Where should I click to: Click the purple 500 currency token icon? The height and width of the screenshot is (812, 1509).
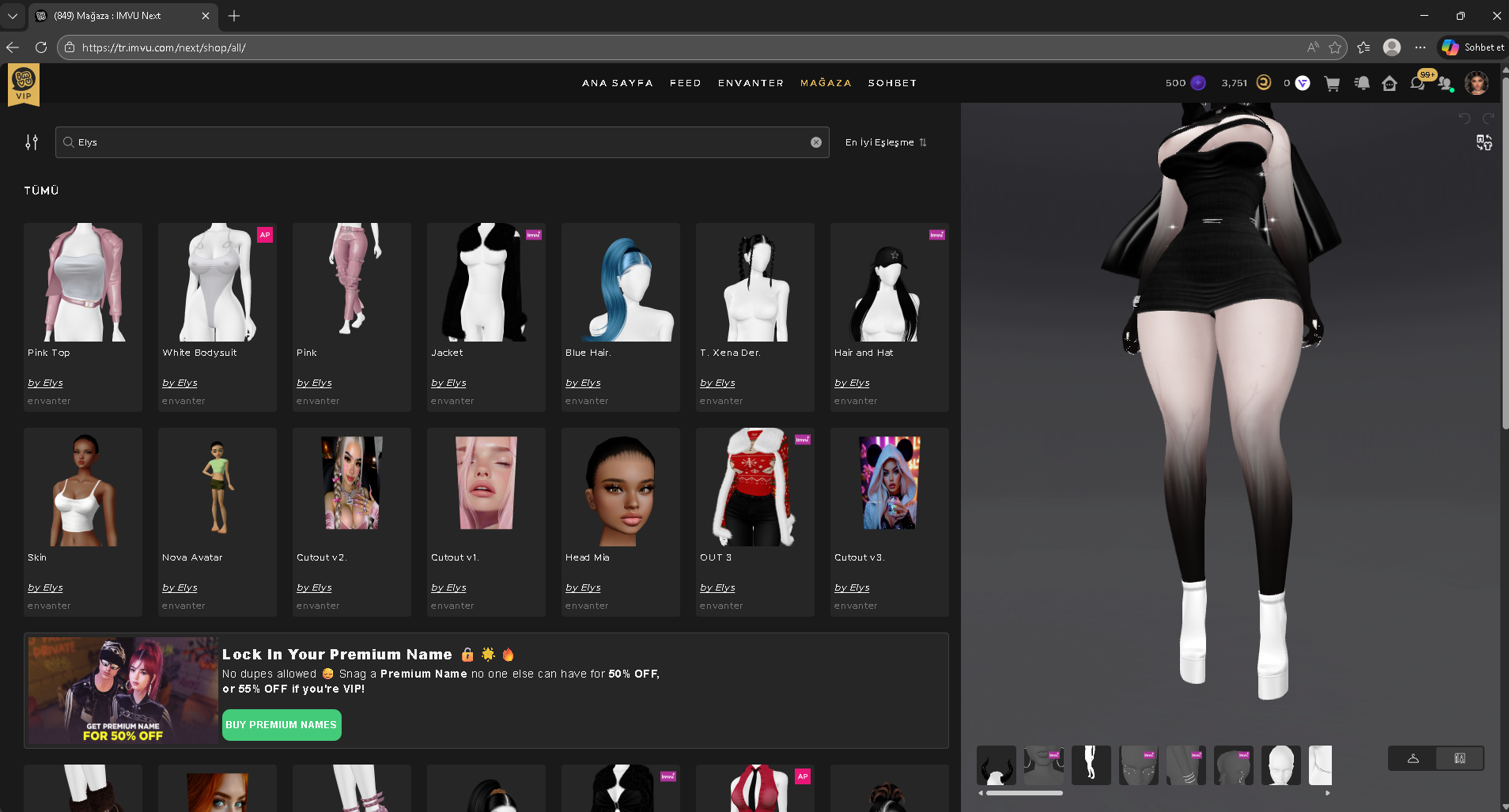click(x=1198, y=83)
